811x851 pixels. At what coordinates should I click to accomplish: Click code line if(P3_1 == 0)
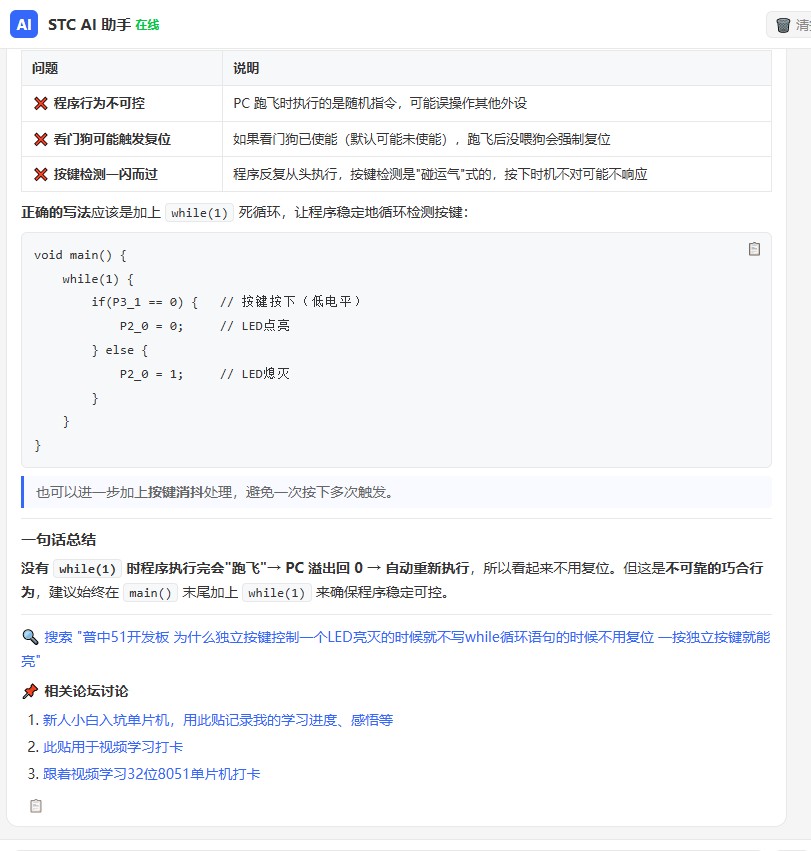pos(144,302)
